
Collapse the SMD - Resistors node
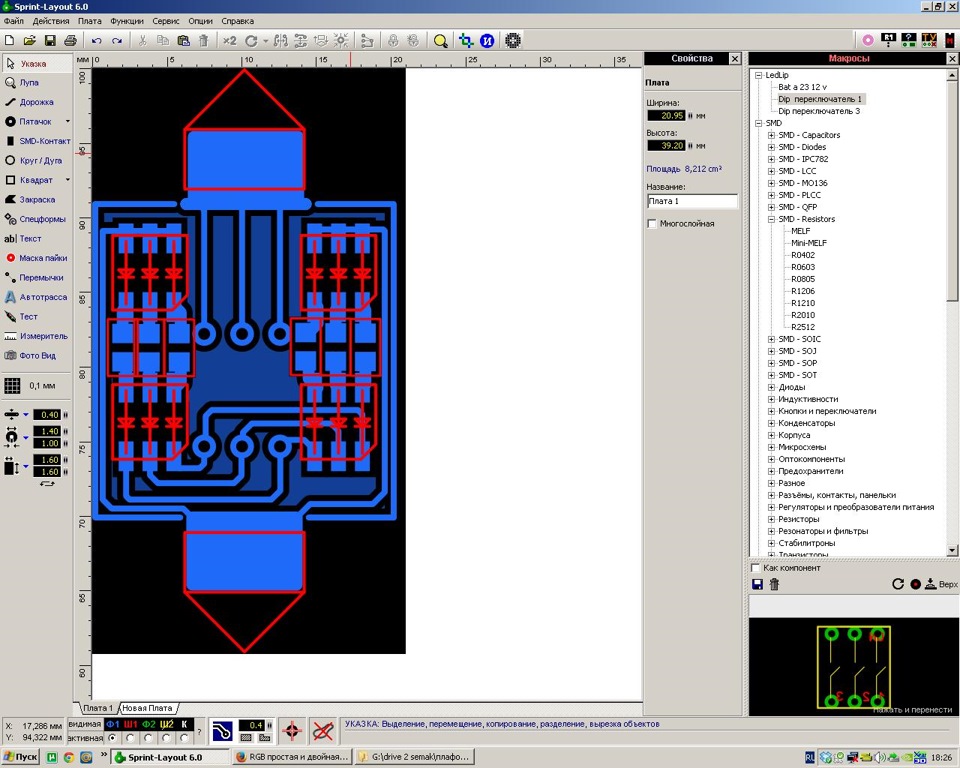click(771, 219)
